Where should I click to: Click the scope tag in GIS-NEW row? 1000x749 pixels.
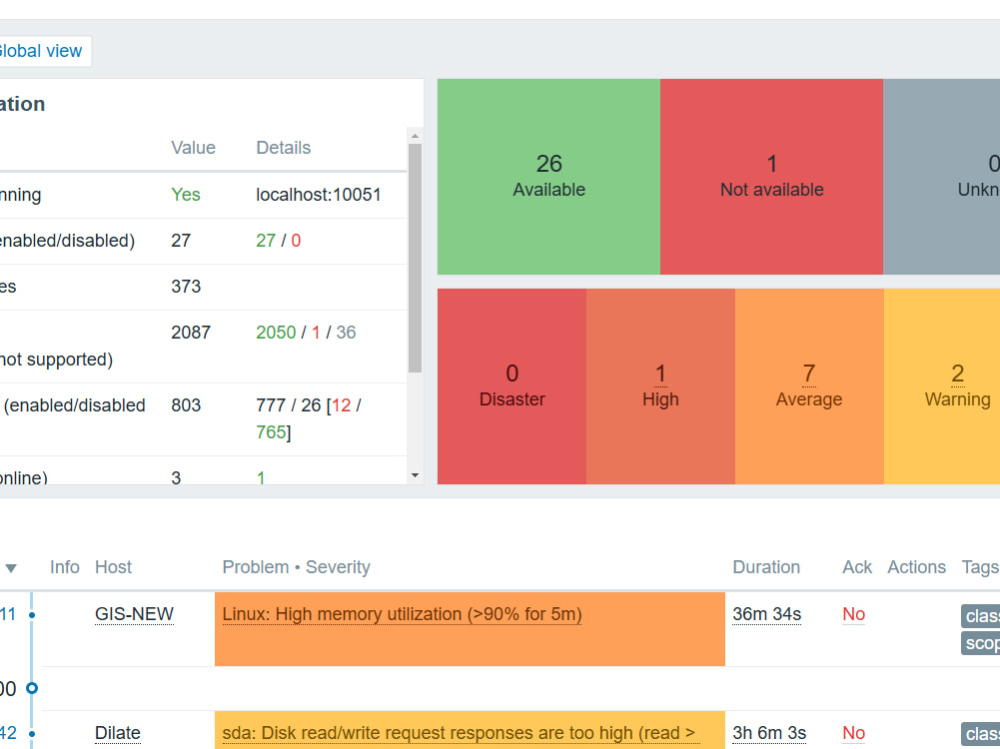click(980, 643)
